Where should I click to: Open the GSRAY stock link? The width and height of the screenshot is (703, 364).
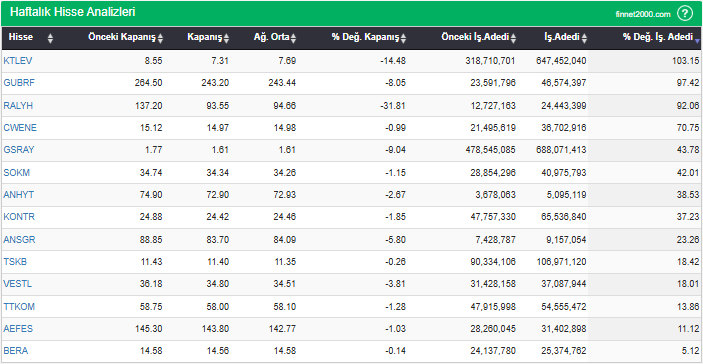click(19, 150)
